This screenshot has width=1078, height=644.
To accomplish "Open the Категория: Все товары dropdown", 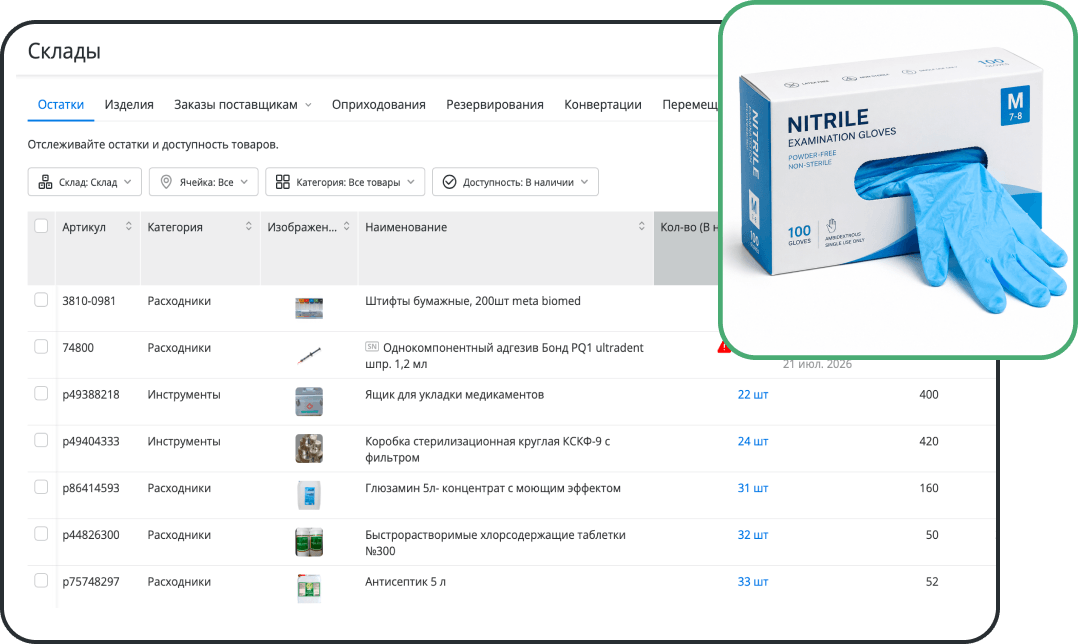I will (x=345, y=182).
